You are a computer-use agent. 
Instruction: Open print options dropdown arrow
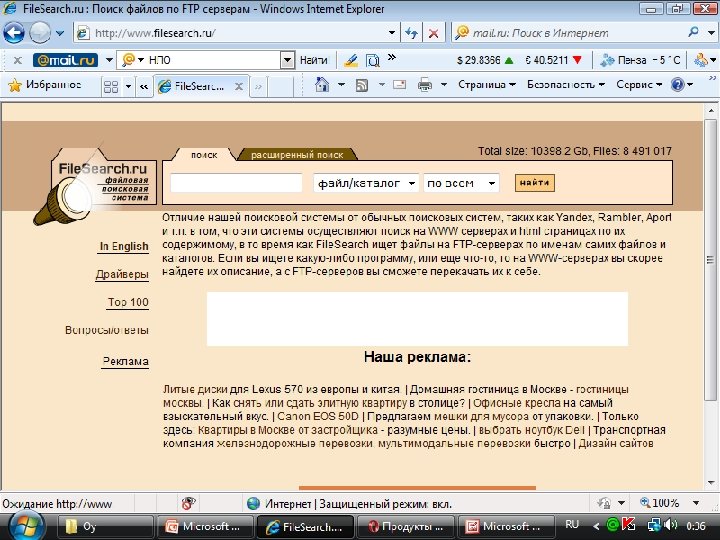tap(444, 85)
